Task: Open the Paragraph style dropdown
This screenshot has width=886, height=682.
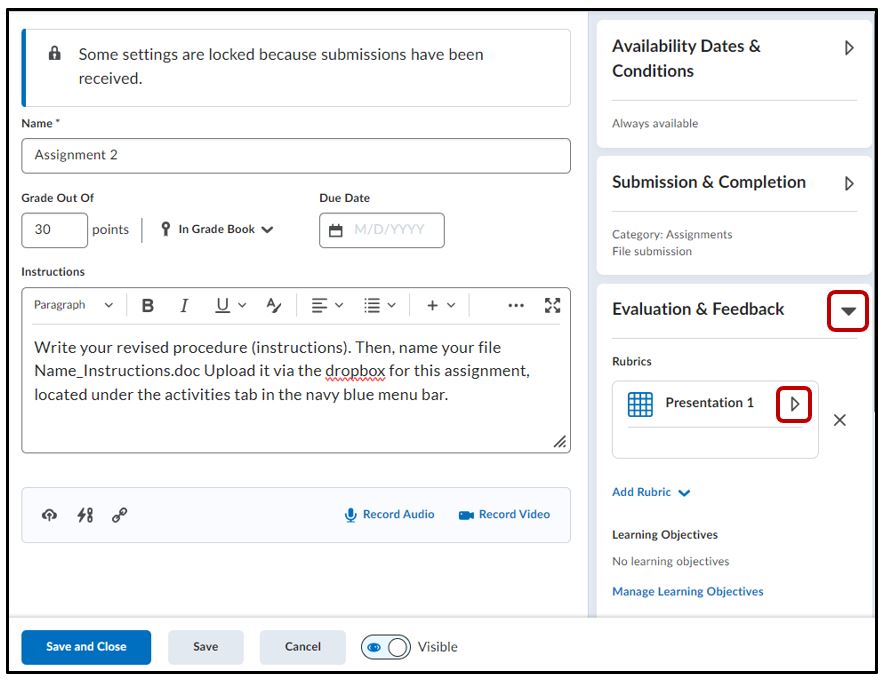Action: click(73, 306)
